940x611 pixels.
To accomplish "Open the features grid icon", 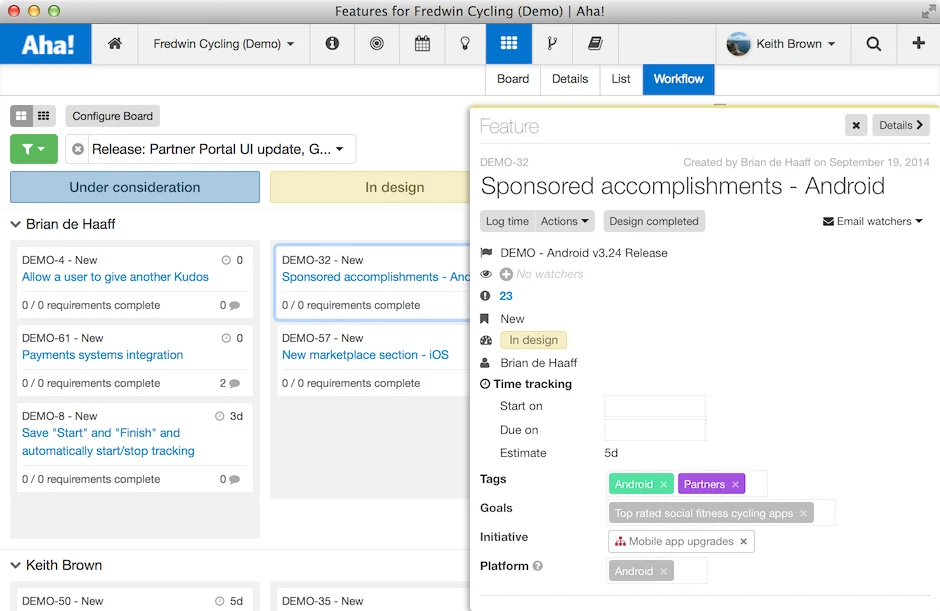I will [508, 43].
